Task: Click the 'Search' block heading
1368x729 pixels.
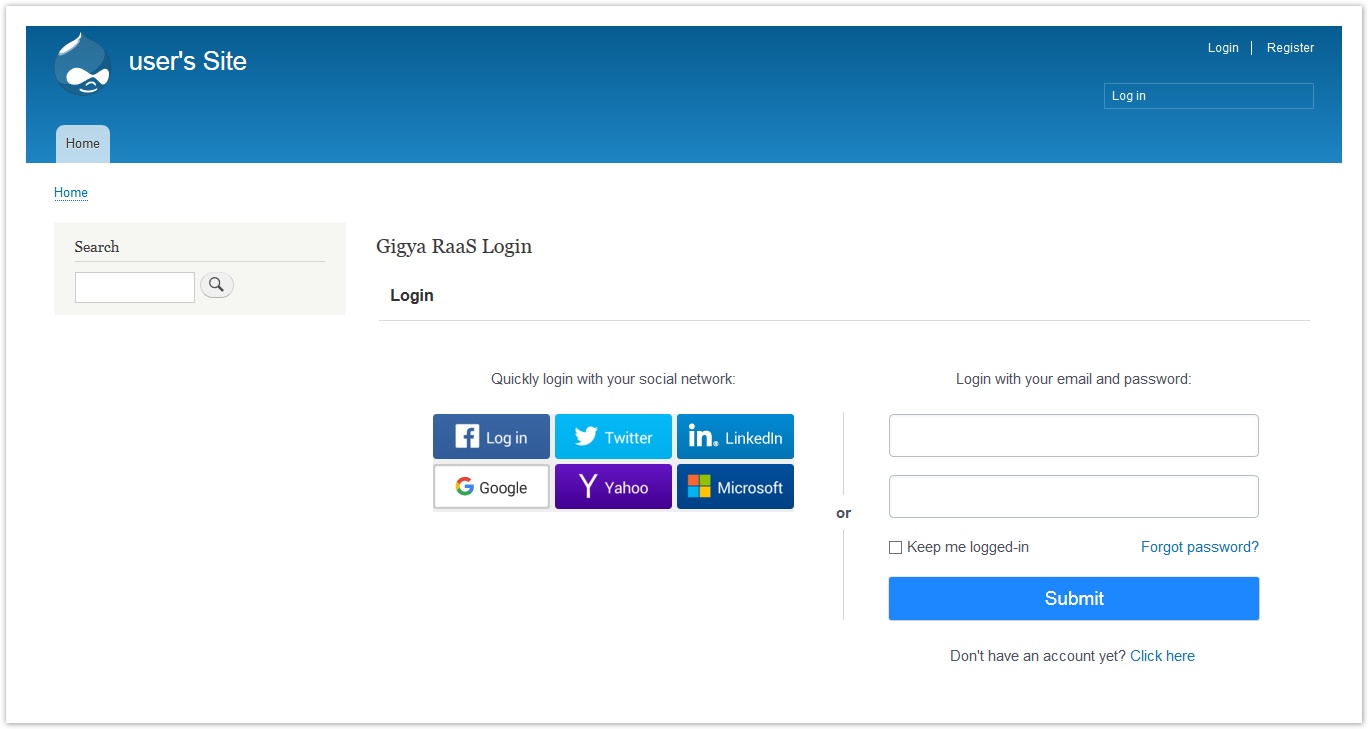Action: click(97, 247)
